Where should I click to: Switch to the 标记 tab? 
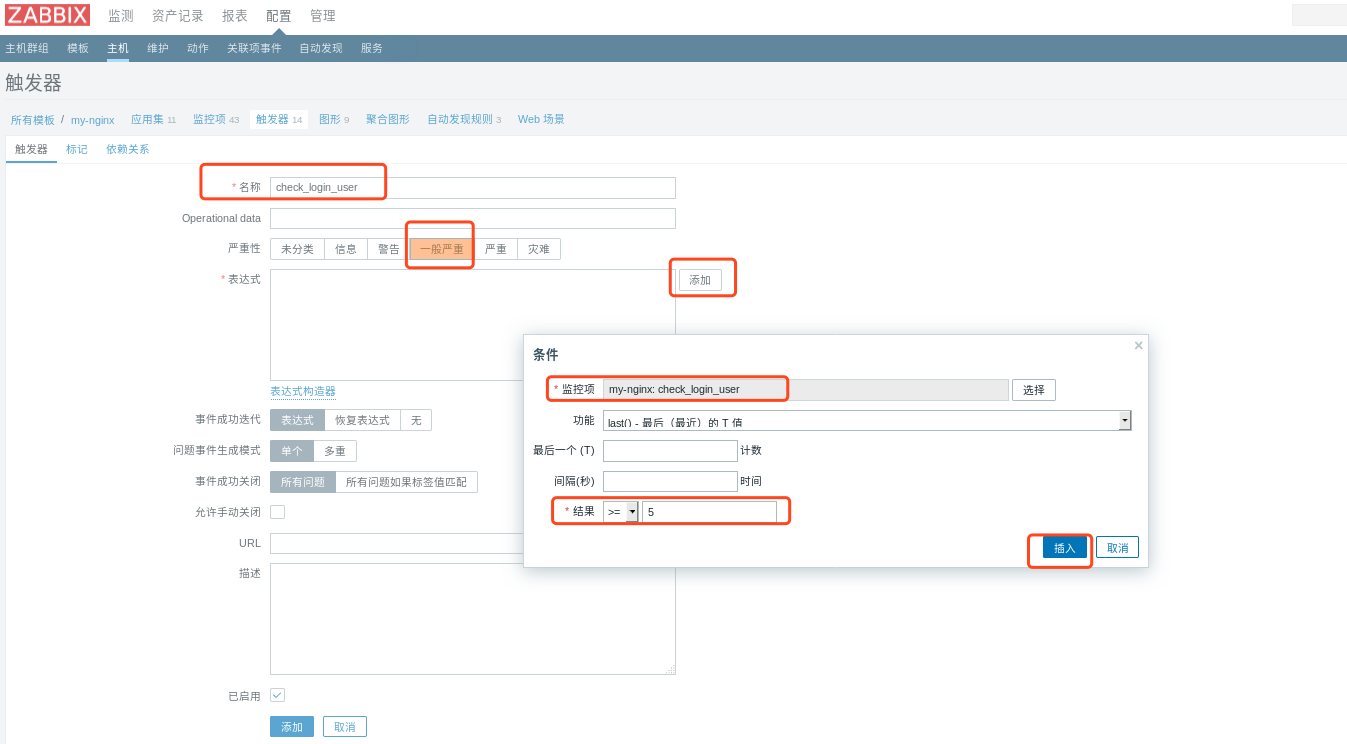[x=77, y=148]
